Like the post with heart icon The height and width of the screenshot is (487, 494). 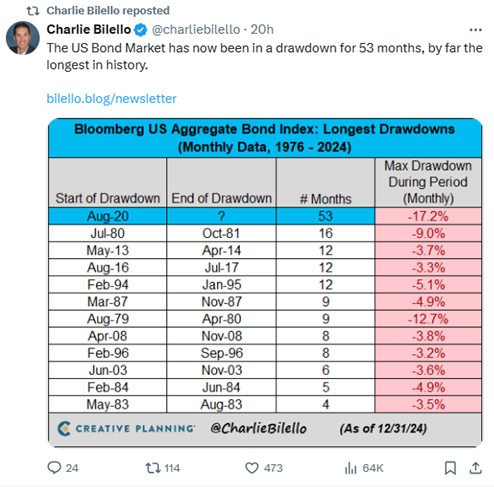(252, 468)
